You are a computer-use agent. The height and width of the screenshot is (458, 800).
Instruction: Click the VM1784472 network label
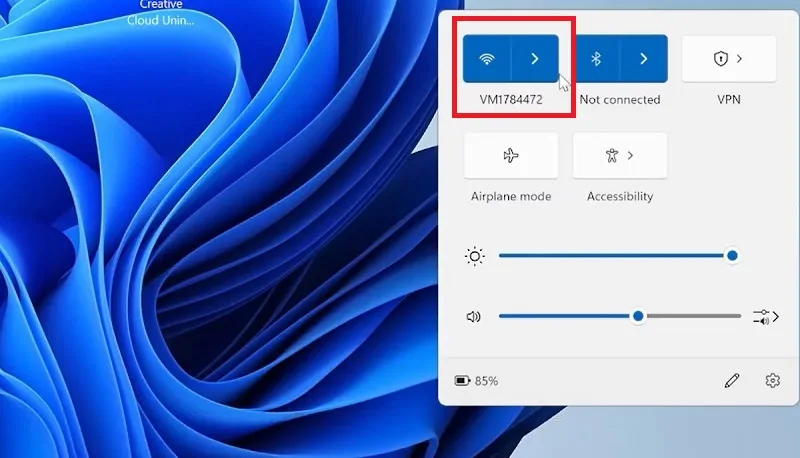511,99
